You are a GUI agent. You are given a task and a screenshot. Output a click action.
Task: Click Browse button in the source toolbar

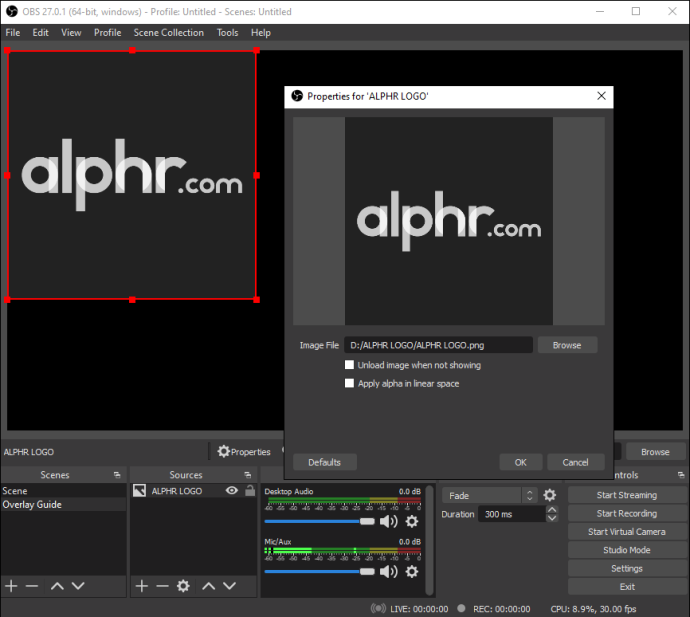click(655, 452)
